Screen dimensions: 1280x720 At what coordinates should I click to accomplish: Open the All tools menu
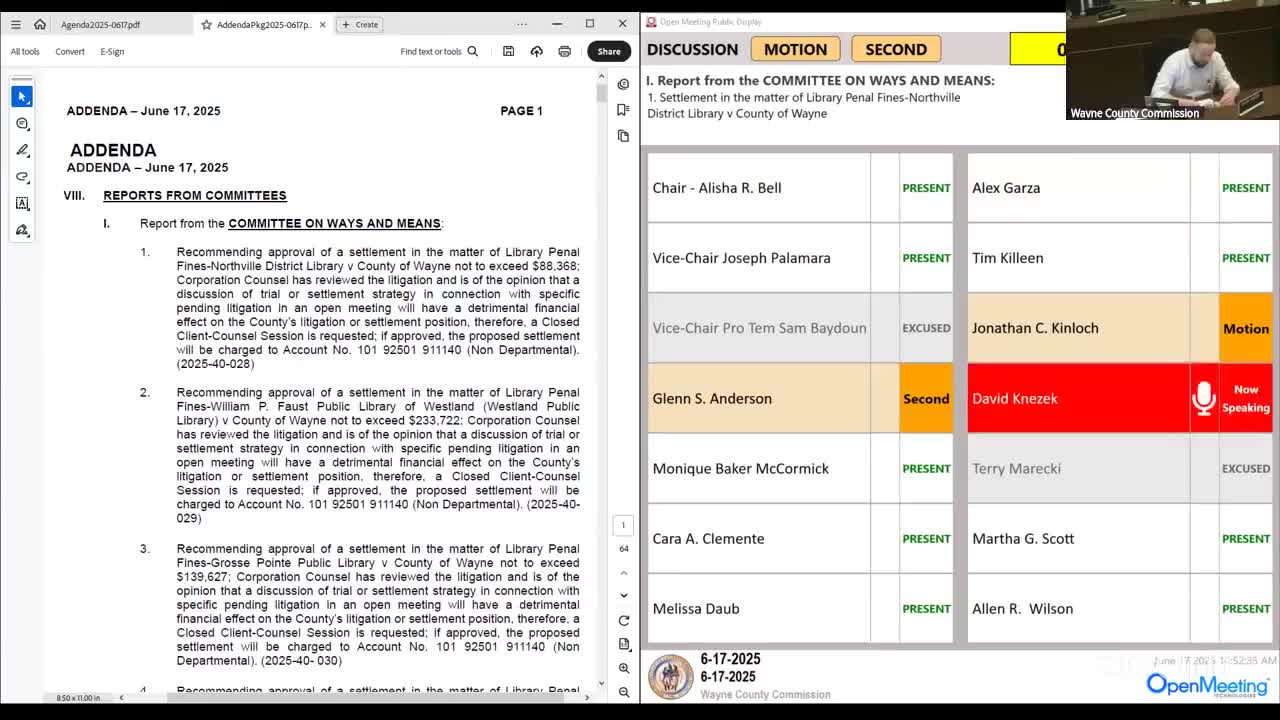tap(25, 51)
